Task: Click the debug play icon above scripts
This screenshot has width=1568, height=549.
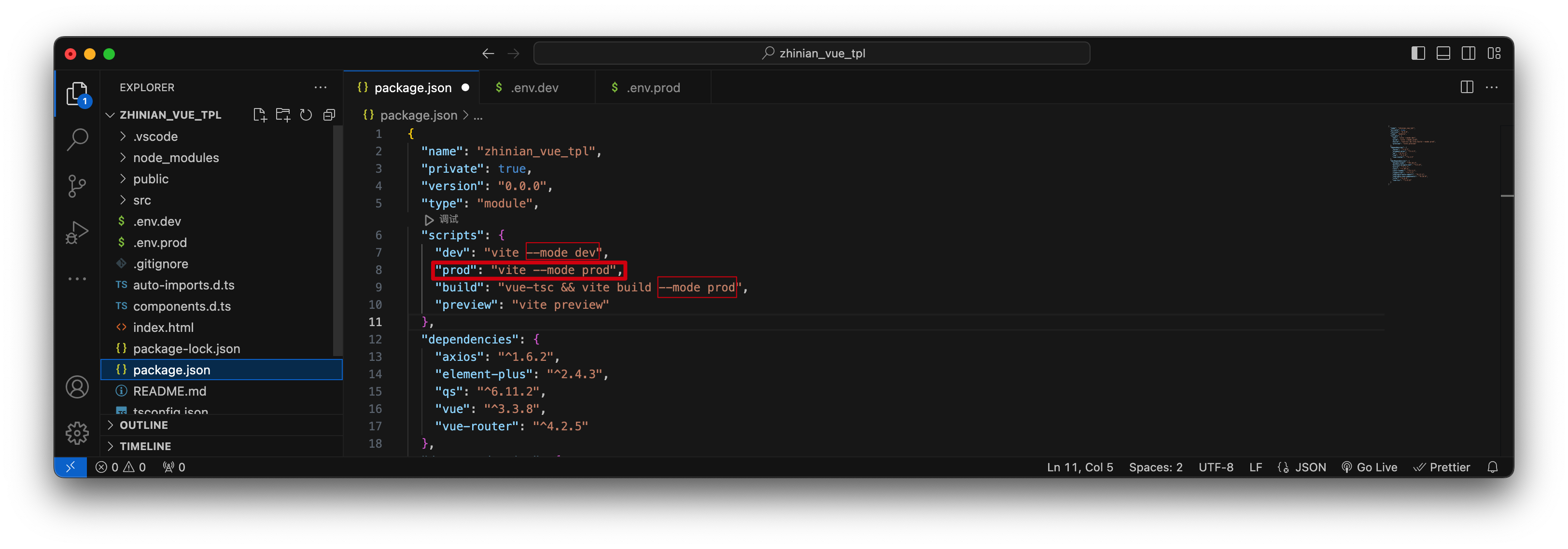Action: coord(429,220)
